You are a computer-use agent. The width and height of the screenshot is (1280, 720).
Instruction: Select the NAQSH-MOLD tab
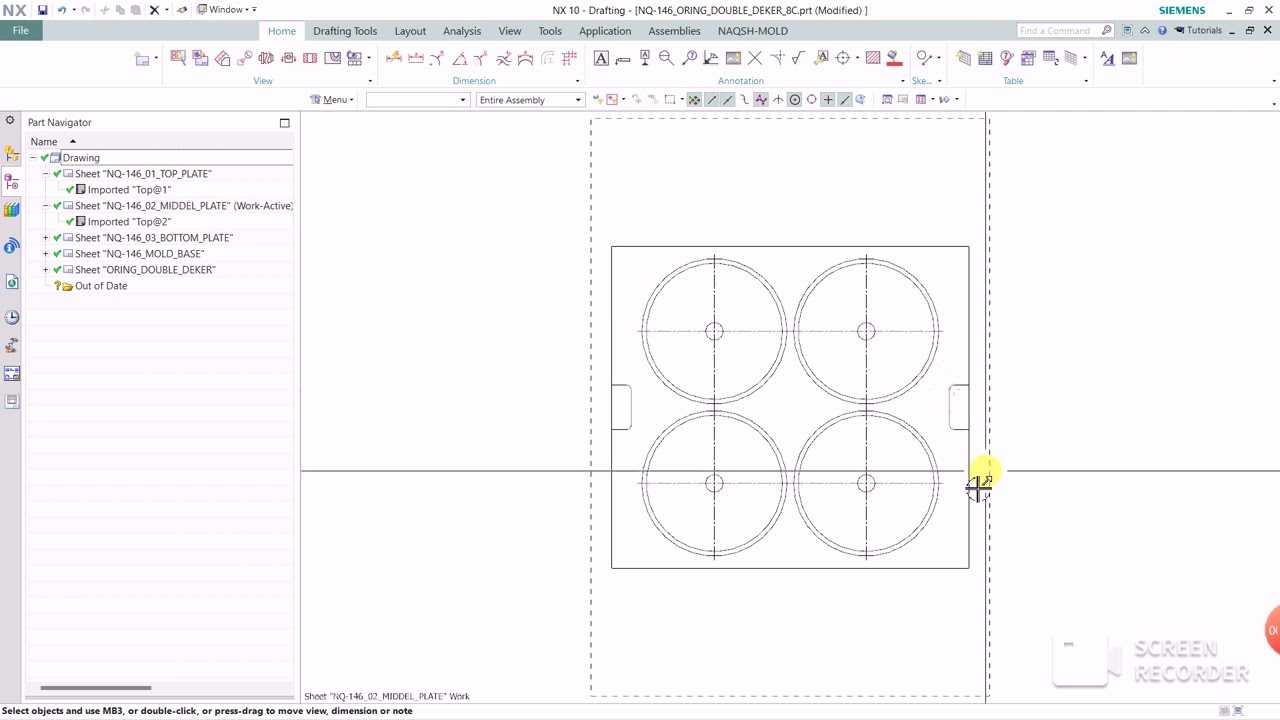(x=753, y=31)
